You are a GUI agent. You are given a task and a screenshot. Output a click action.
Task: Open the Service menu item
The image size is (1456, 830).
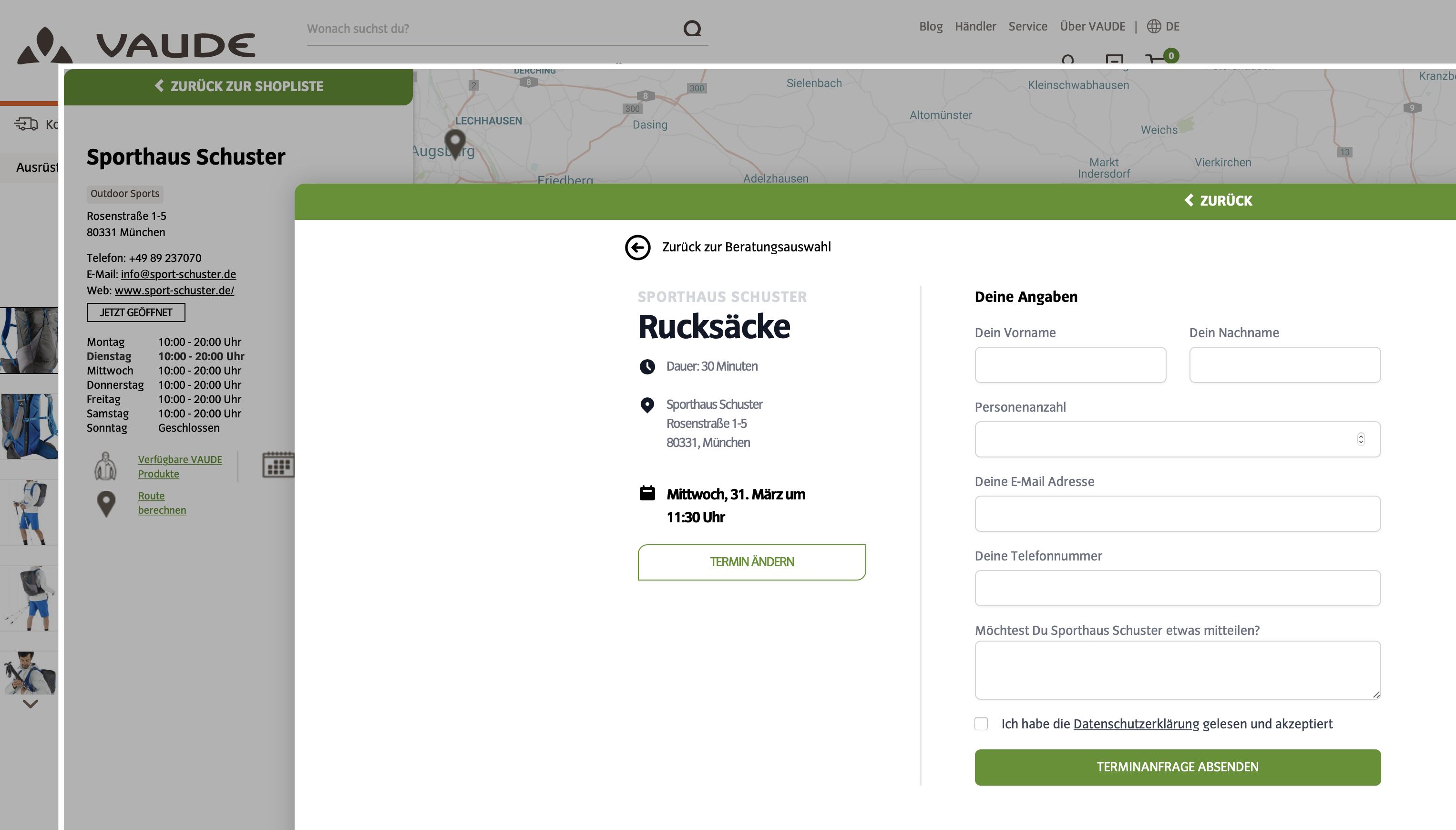[1027, 26]
